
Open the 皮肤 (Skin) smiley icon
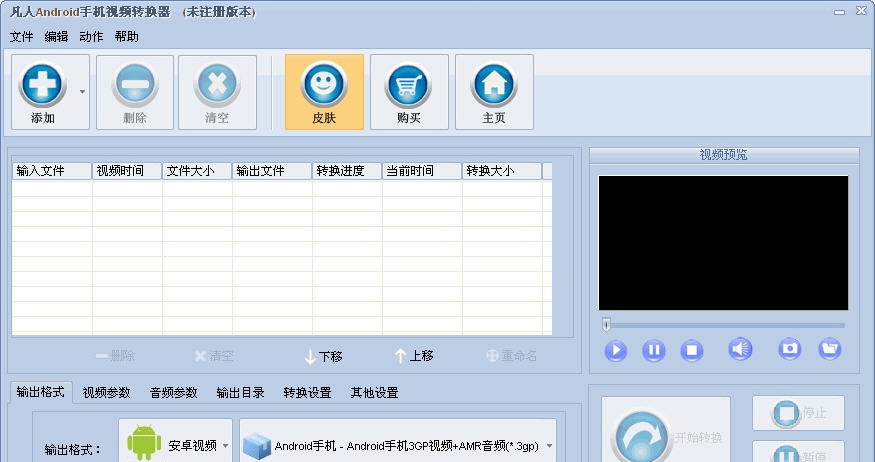324,92
